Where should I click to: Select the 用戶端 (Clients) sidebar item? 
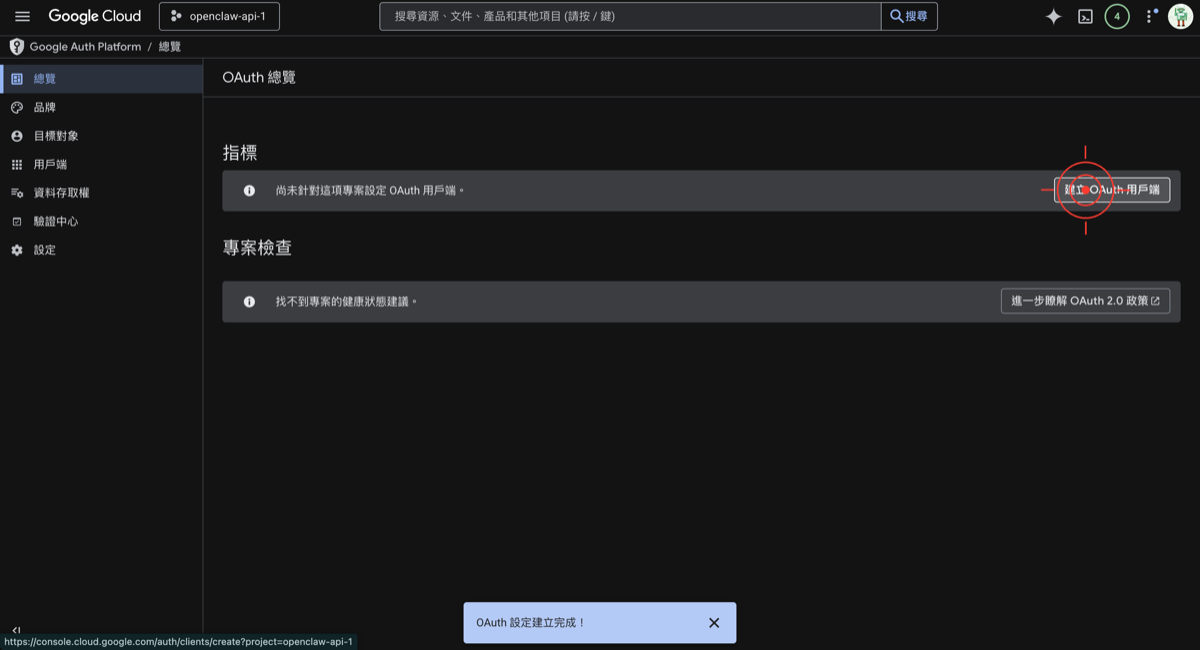point(50,164)
